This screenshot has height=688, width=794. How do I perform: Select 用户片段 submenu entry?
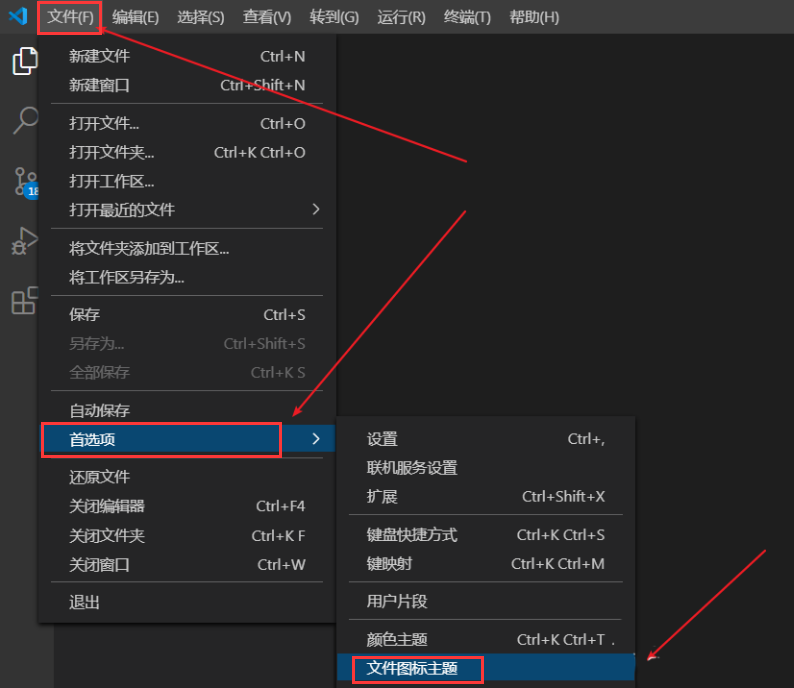pos(486,601)
